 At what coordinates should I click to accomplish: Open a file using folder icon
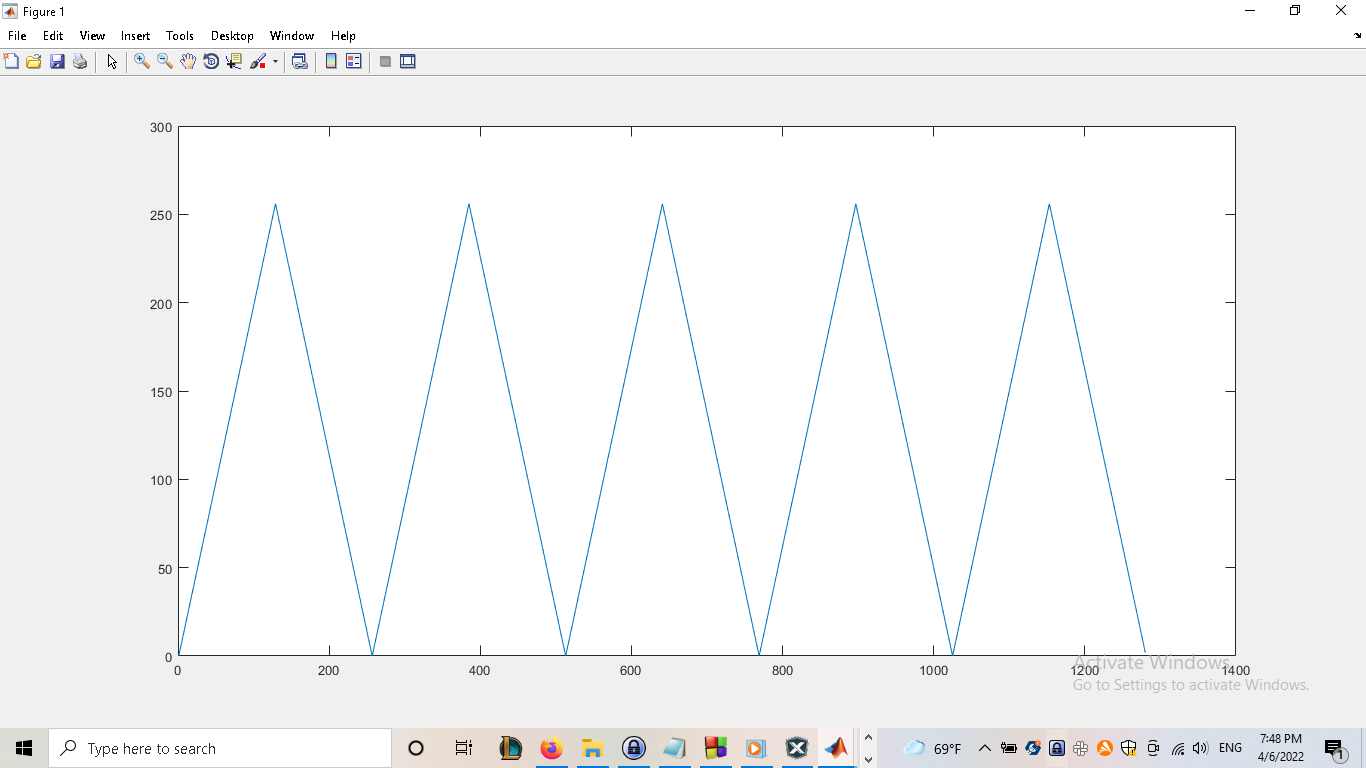[x=34, y=61]
